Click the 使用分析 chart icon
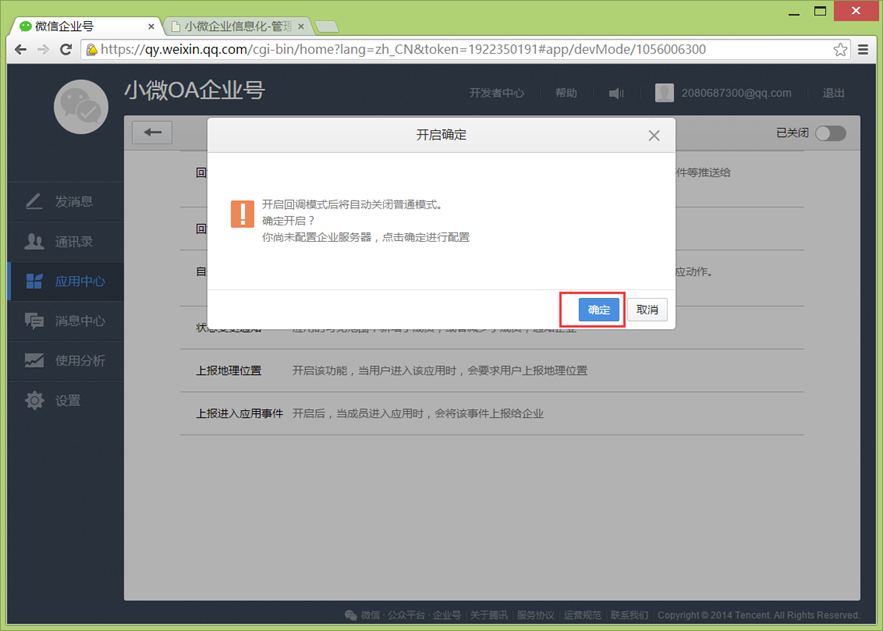Screen dimensions: 883x631 pyautogui.click(x=34, y=360)
